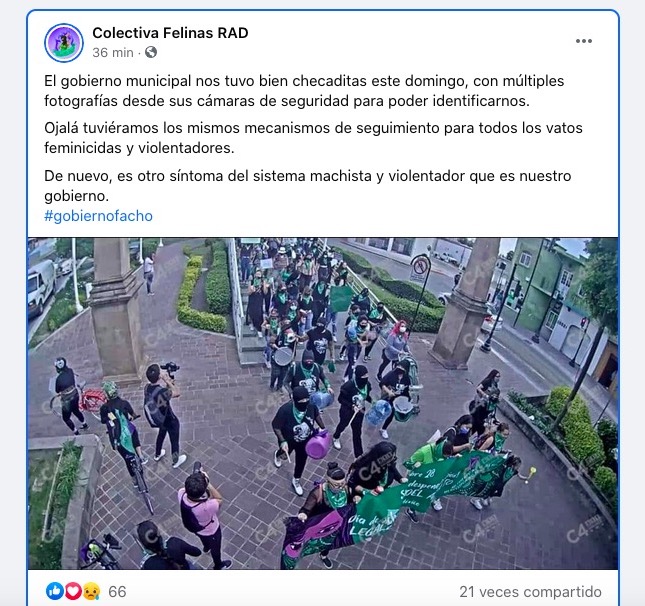Open the 21 veces compartido shares list
Viewport: 645px width, 606px height.
click(x=530, y=592)
